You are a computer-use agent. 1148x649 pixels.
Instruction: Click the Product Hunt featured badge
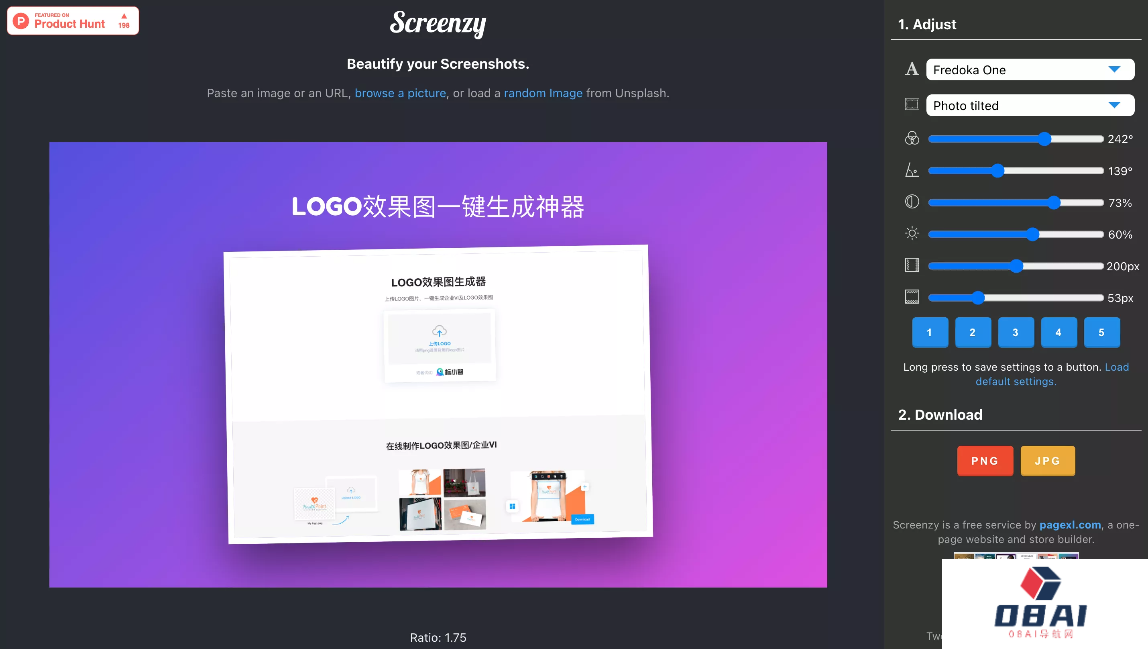click(72, 20)
